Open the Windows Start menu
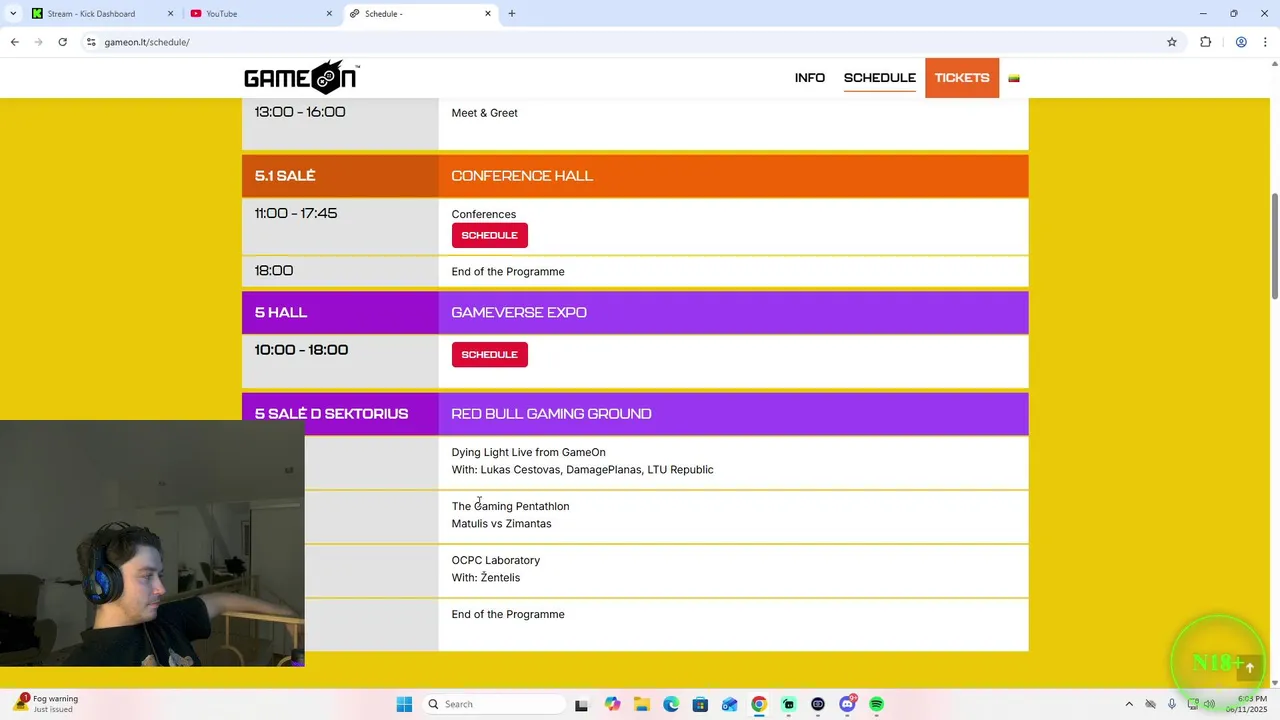Viewport: 1280px width, 720px height. pos(404,704)
